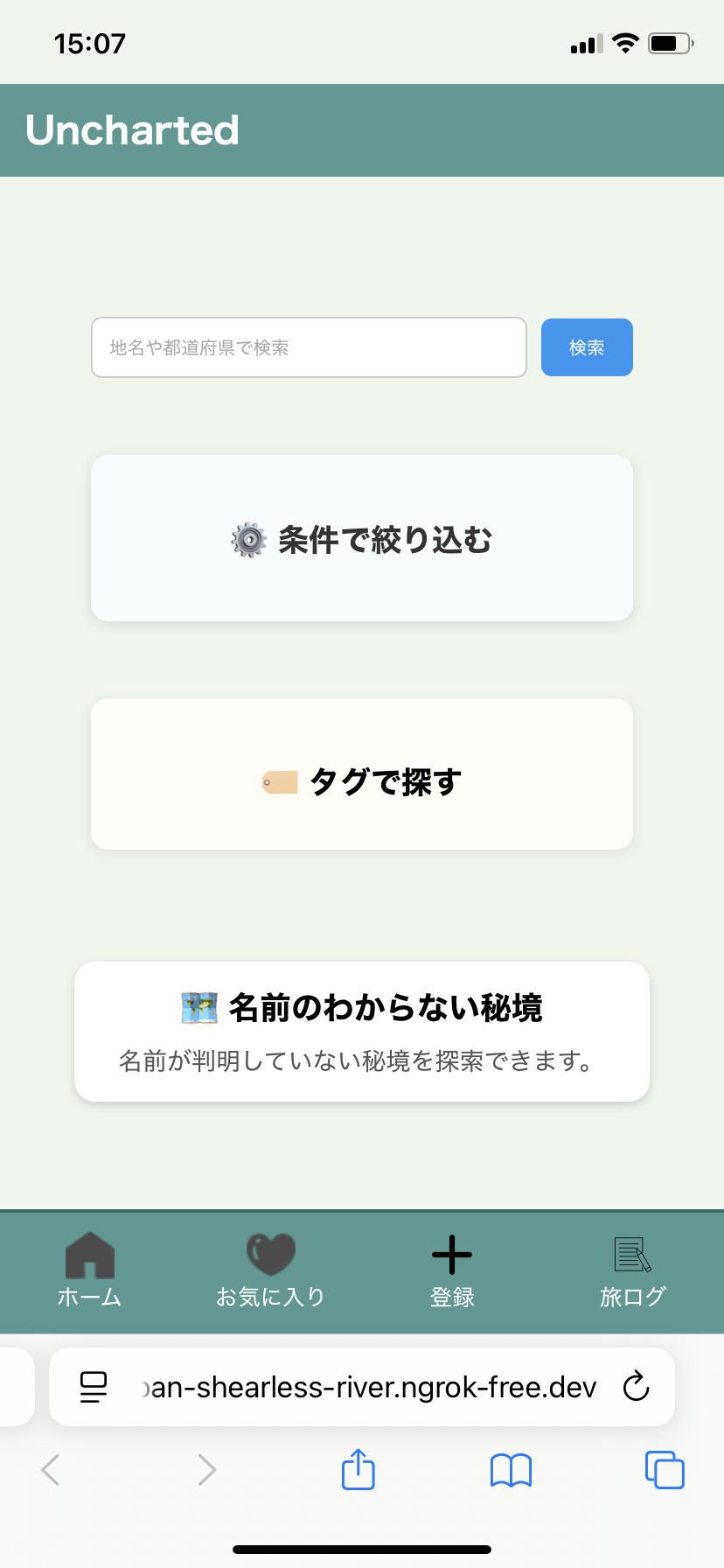The image size is (724, 1568).
Task: Tap the plus icon to register
Action: [x=452, y=1255]
